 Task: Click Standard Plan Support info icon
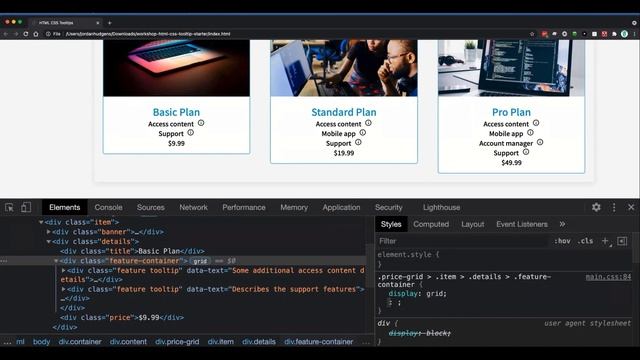click(x=358, y=142)
